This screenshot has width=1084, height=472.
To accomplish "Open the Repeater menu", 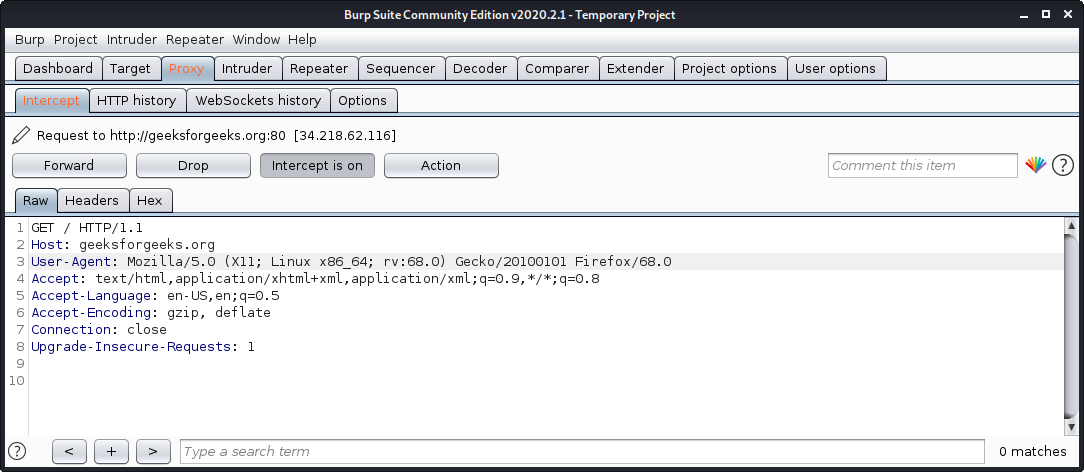I will click(x=195, y=39).
